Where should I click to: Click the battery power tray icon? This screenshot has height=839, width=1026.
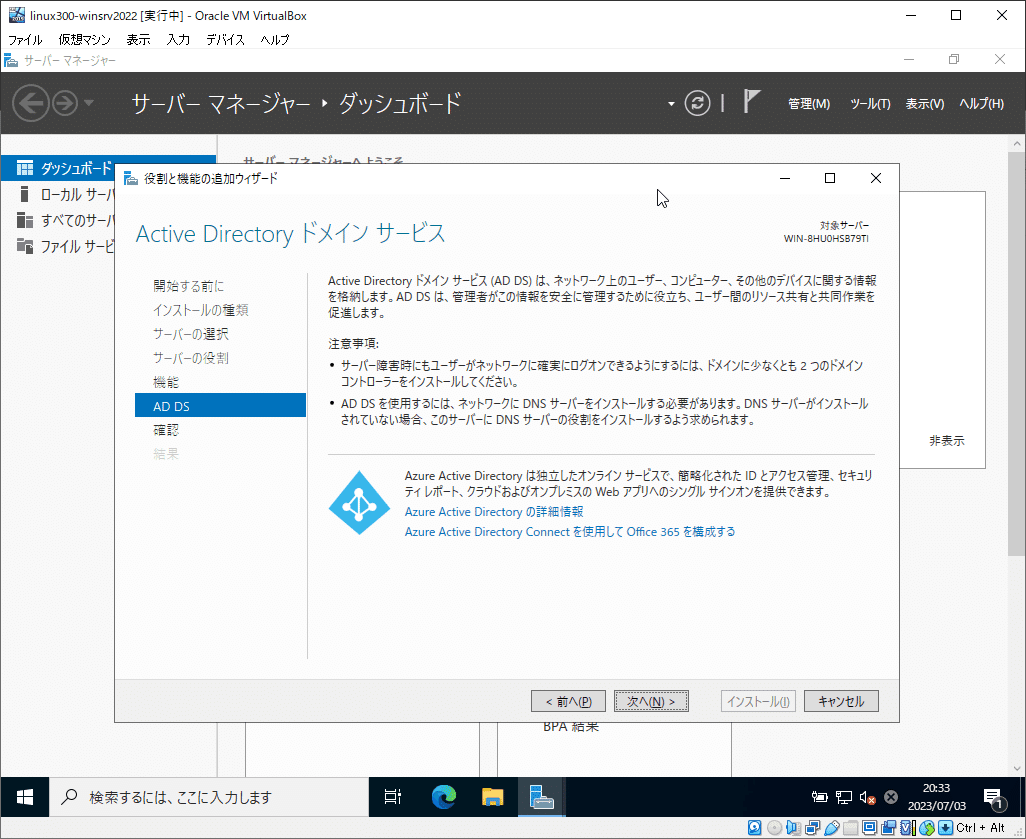[x=819, y=797]
